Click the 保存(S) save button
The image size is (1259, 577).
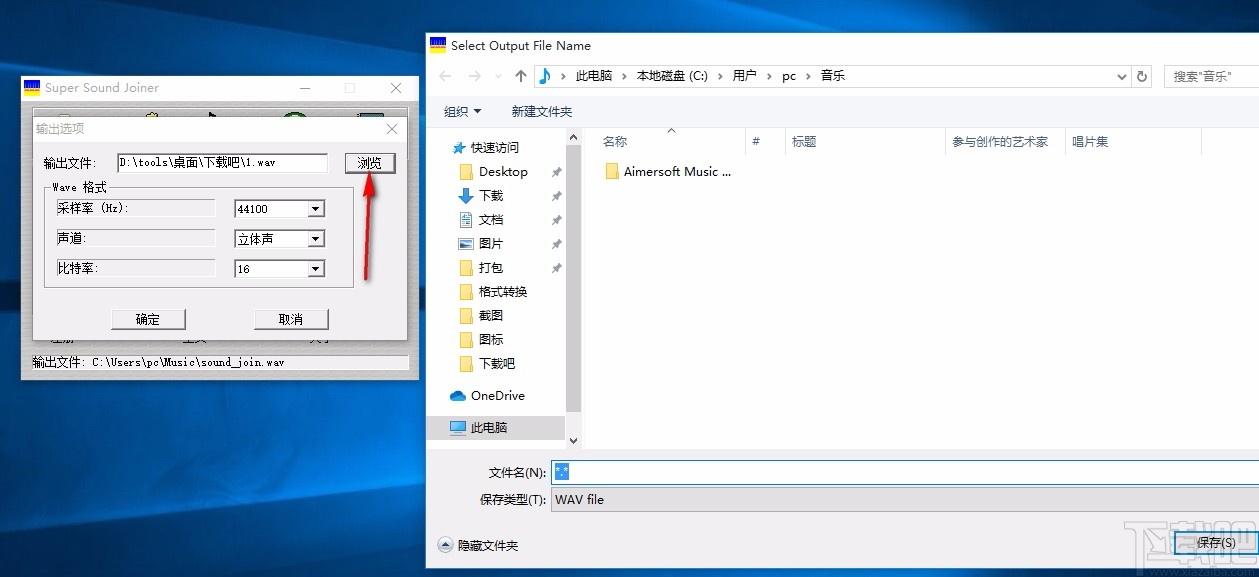coord(1216,543)
